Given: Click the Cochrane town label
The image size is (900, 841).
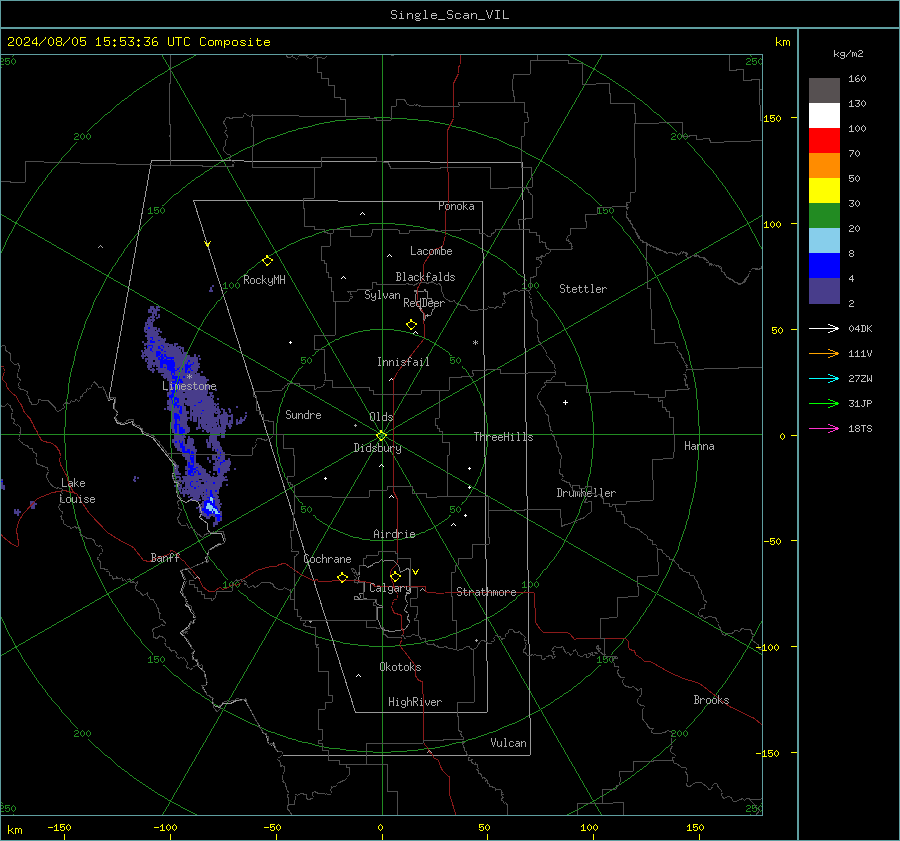Looking at the screenshot, I should [327, 559].
